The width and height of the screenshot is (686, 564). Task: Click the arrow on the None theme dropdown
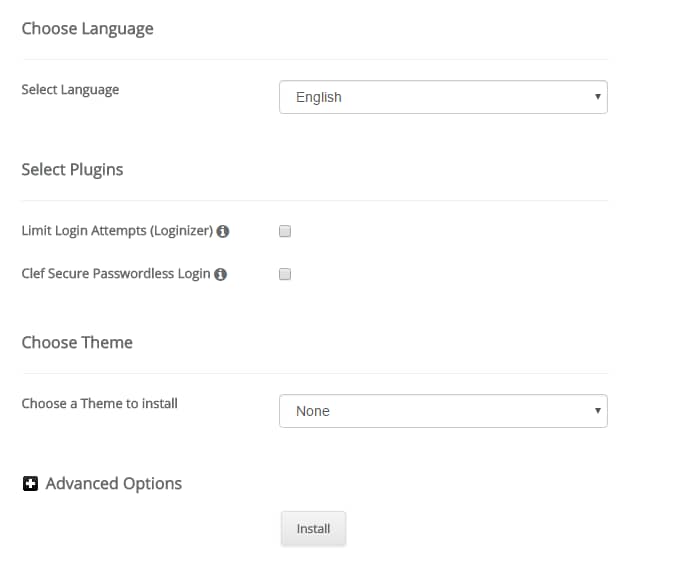point(598,410)
